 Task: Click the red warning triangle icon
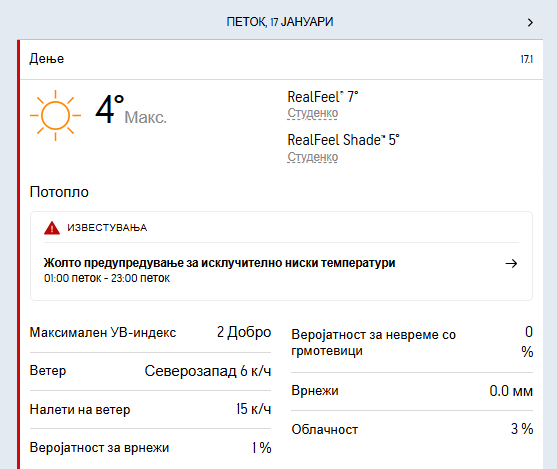(x=52, y=228)
